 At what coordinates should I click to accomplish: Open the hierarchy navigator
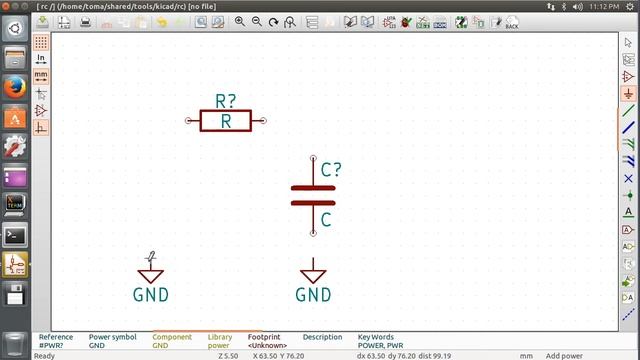pyautogui.click(x=312, y=22)
